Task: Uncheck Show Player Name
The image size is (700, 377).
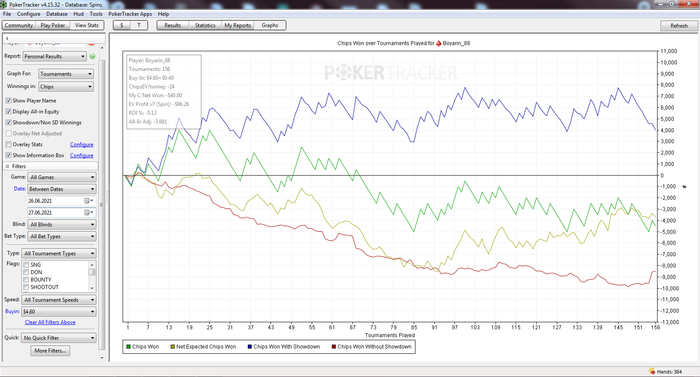Action: pyautogui.click(x=8, y=101)
